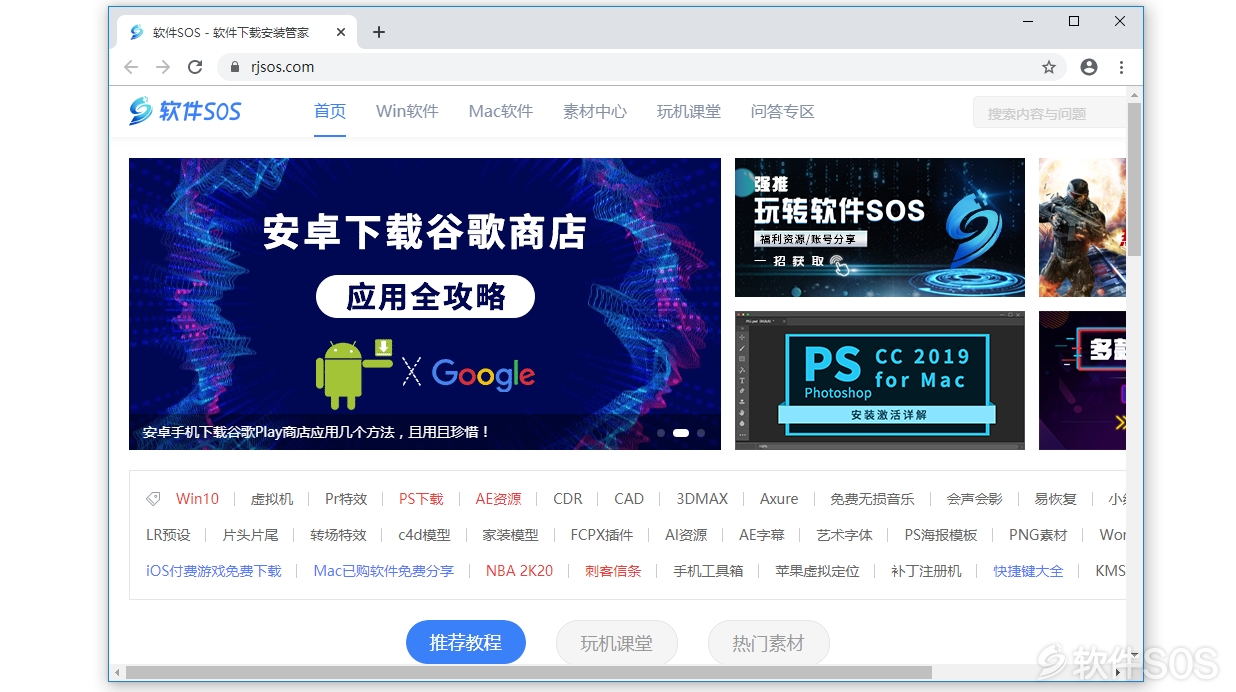Open the 3DMAX tag link
1236x692 pixels.
[x=702, y=498]
